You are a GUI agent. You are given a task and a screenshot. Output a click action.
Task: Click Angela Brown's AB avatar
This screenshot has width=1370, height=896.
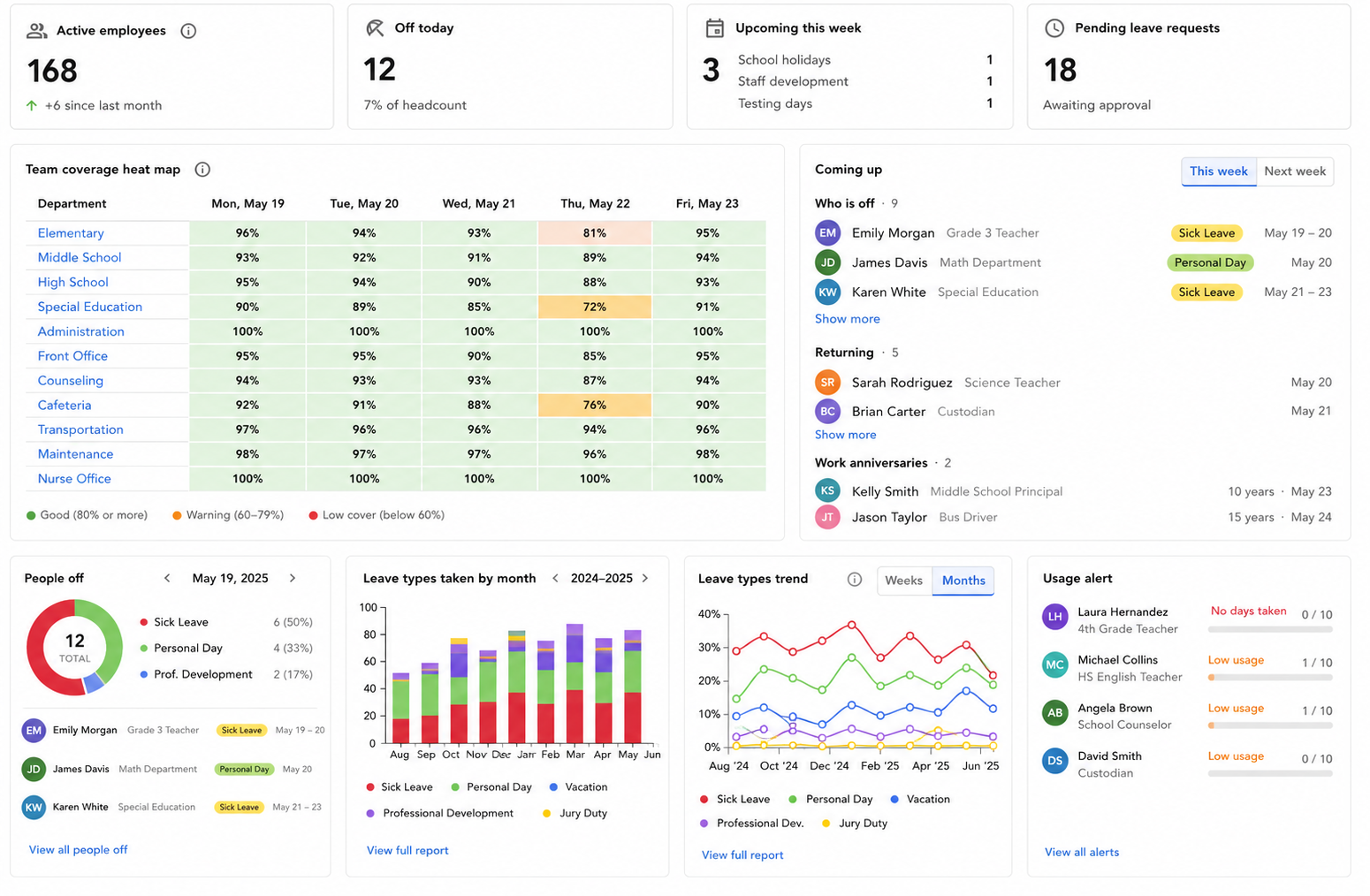[x=1055, y=713]
